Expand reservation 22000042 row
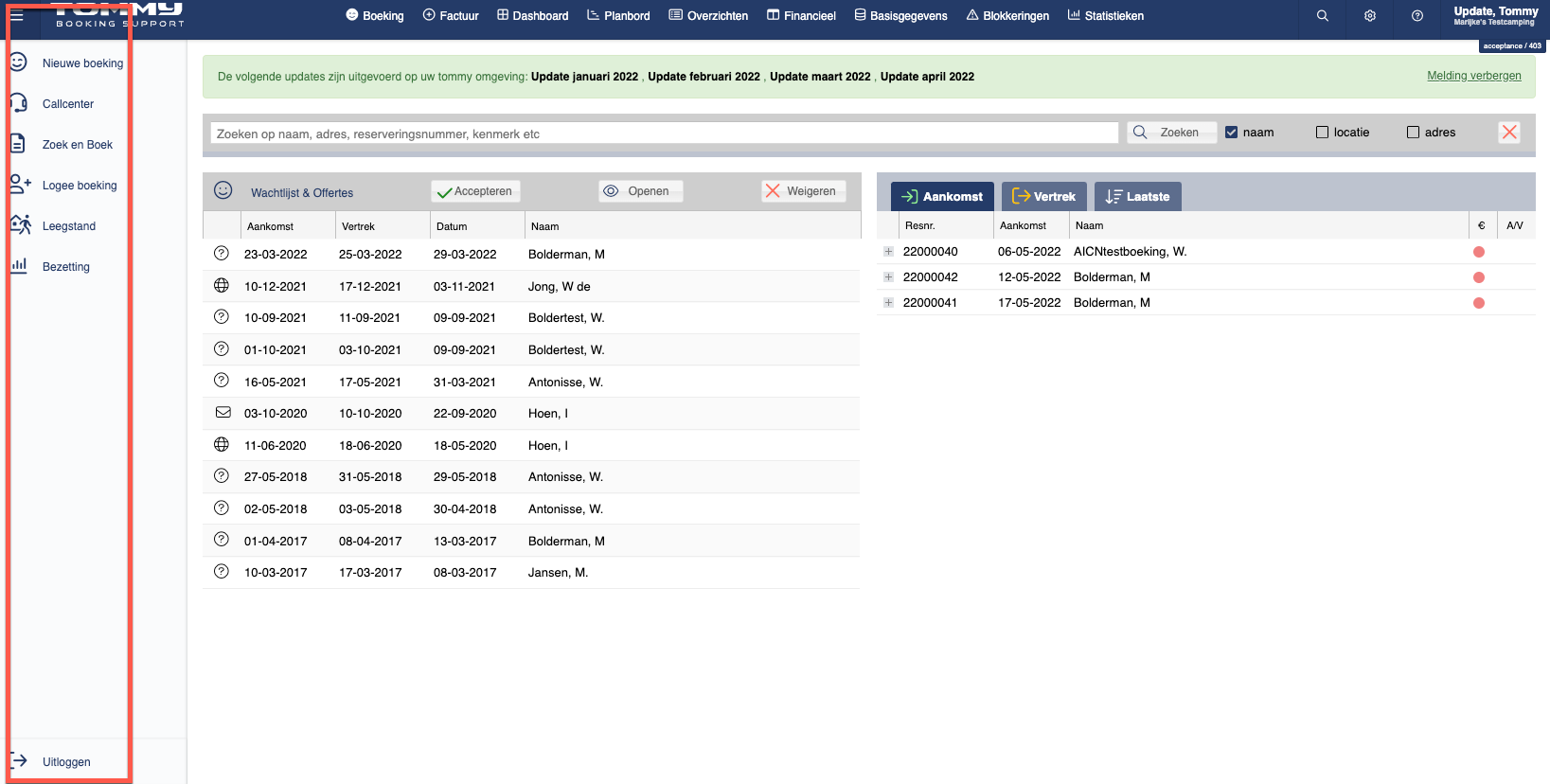 [x=888, y=277]
